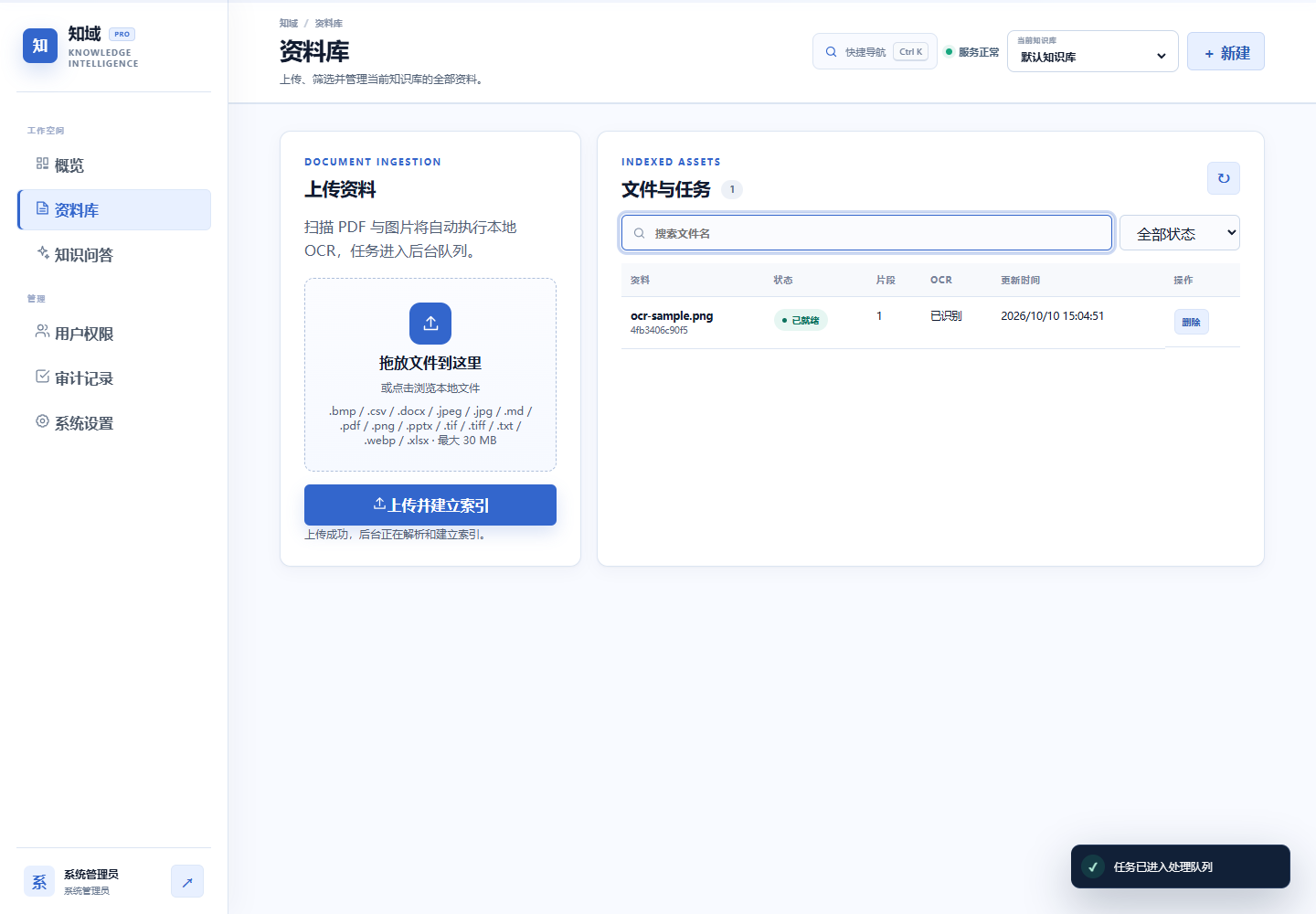
Task: Click the 或点击浏览本地文件 text
Action: (430, 388)
